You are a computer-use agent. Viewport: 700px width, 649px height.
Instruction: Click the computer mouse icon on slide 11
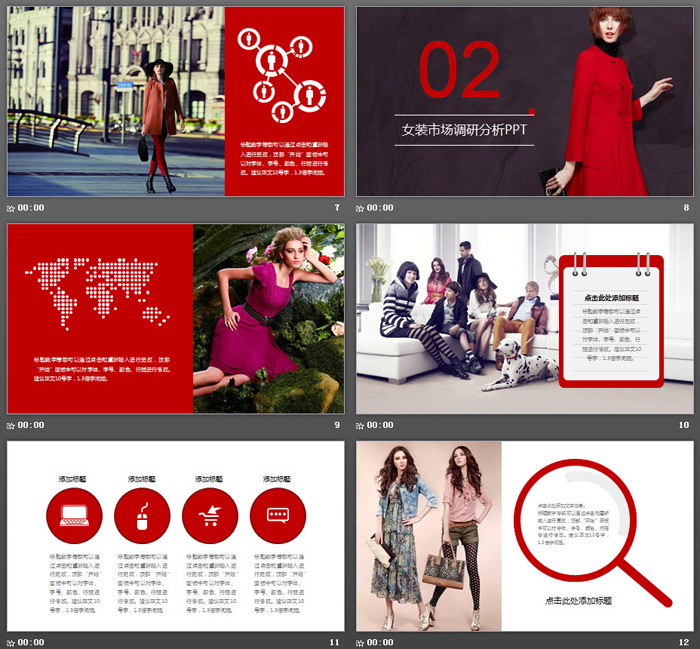pyautogui.click(x=142, y=517)
